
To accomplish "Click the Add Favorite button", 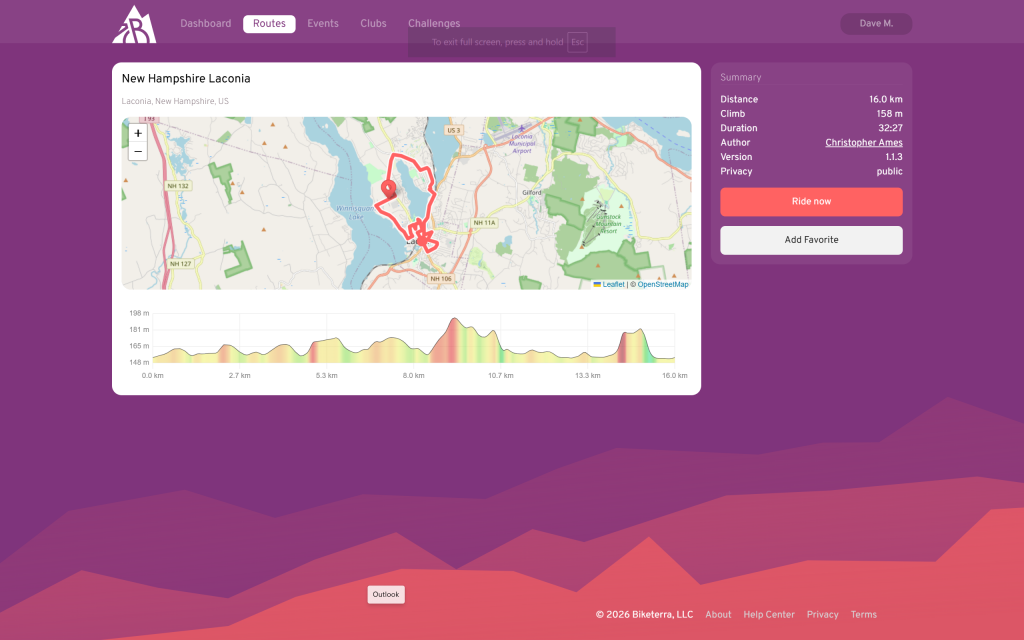I will tap(811, 240).
